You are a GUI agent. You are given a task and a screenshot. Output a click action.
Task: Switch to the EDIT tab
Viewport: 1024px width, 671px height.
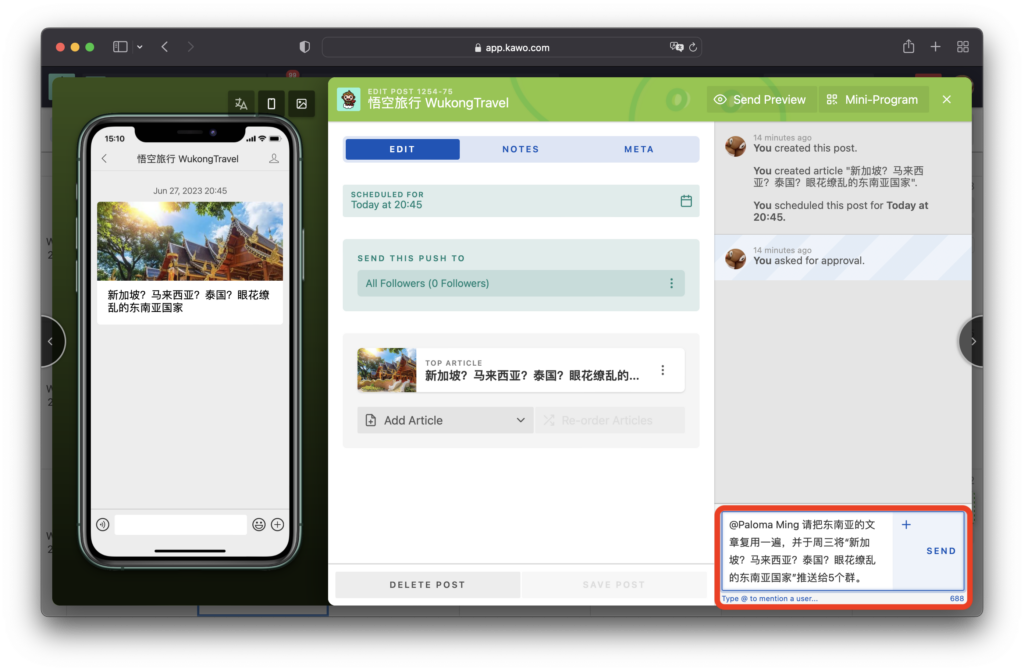(x=402, y=149)
